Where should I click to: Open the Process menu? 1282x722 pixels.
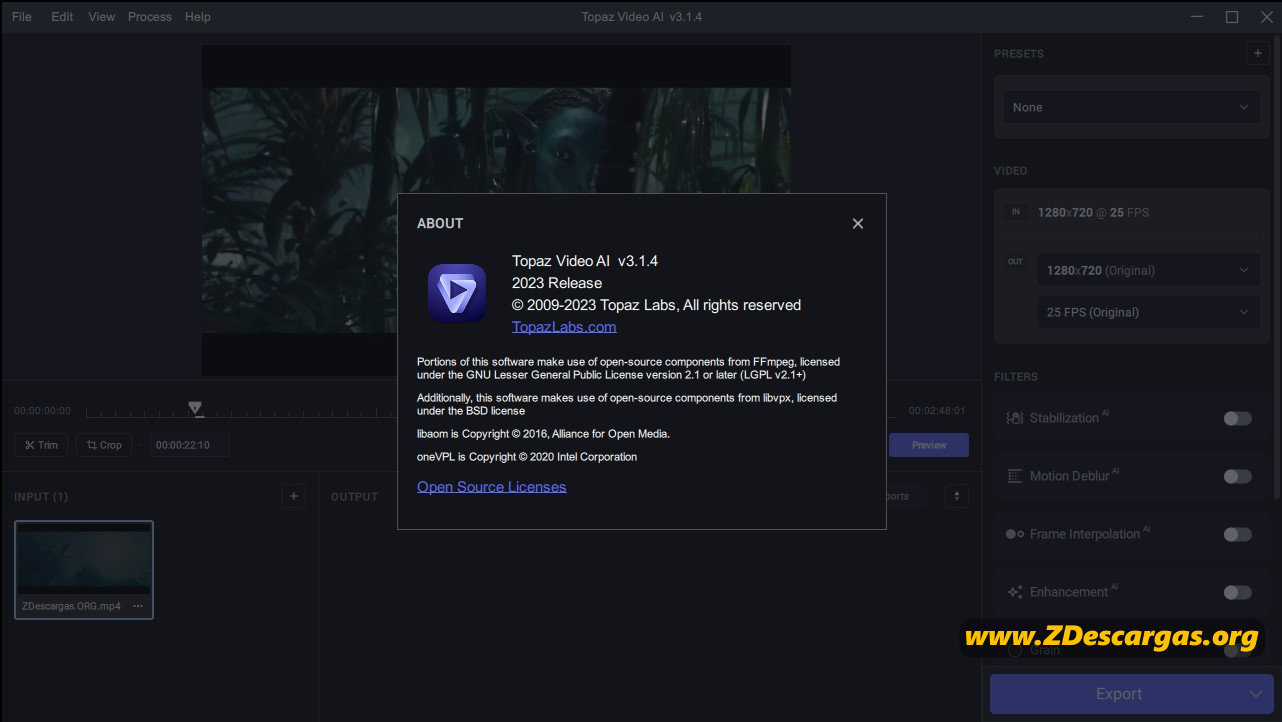click(150, 17)
